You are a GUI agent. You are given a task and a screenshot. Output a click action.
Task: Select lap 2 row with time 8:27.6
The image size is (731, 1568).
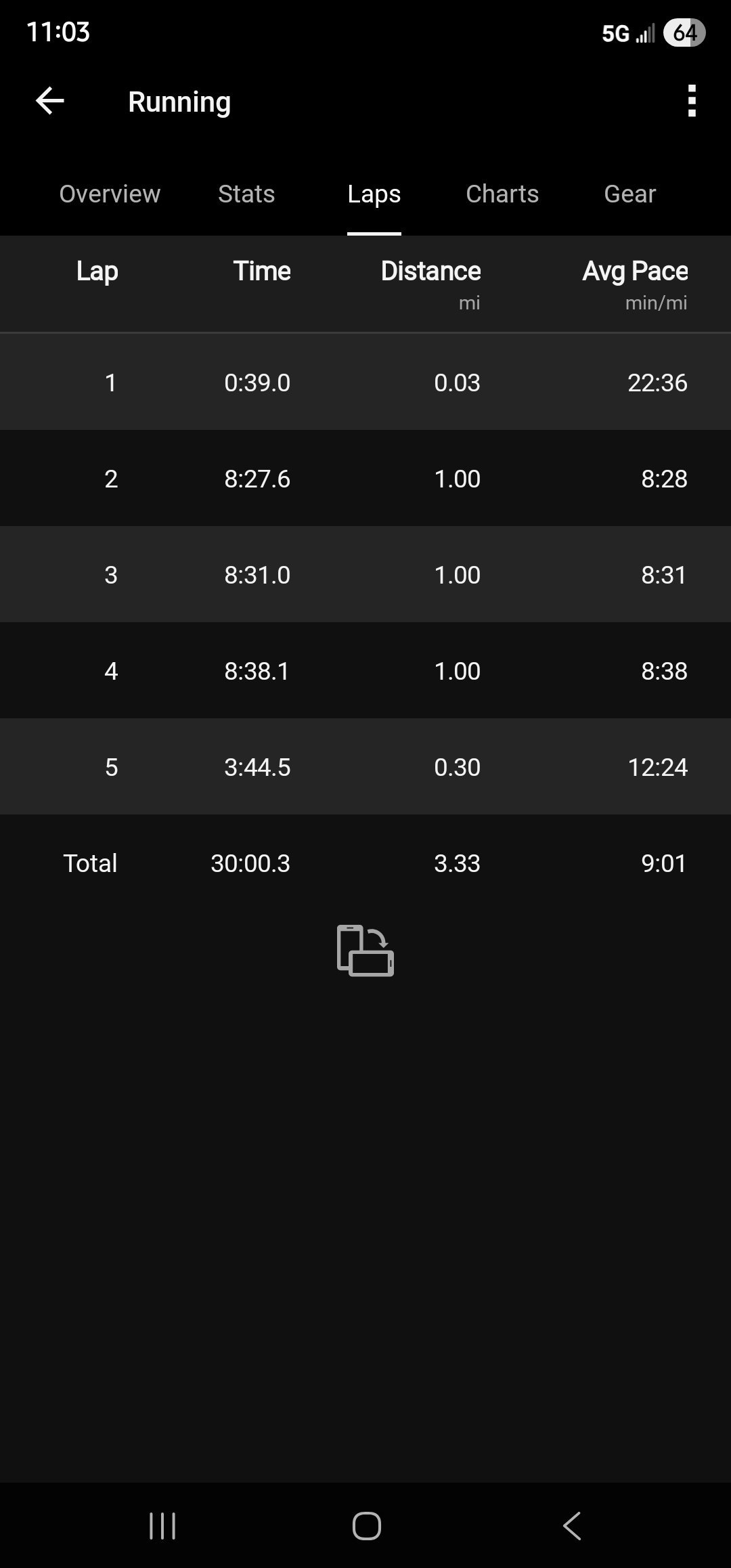pos(365,479)
